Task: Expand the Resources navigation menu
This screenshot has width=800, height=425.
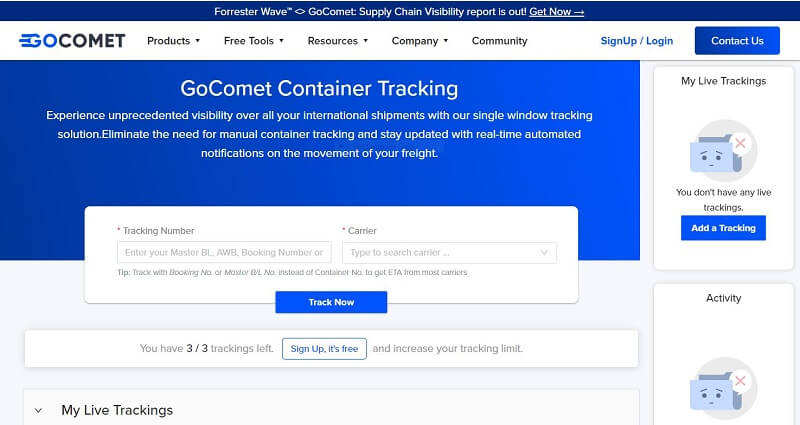Action: 337,41
